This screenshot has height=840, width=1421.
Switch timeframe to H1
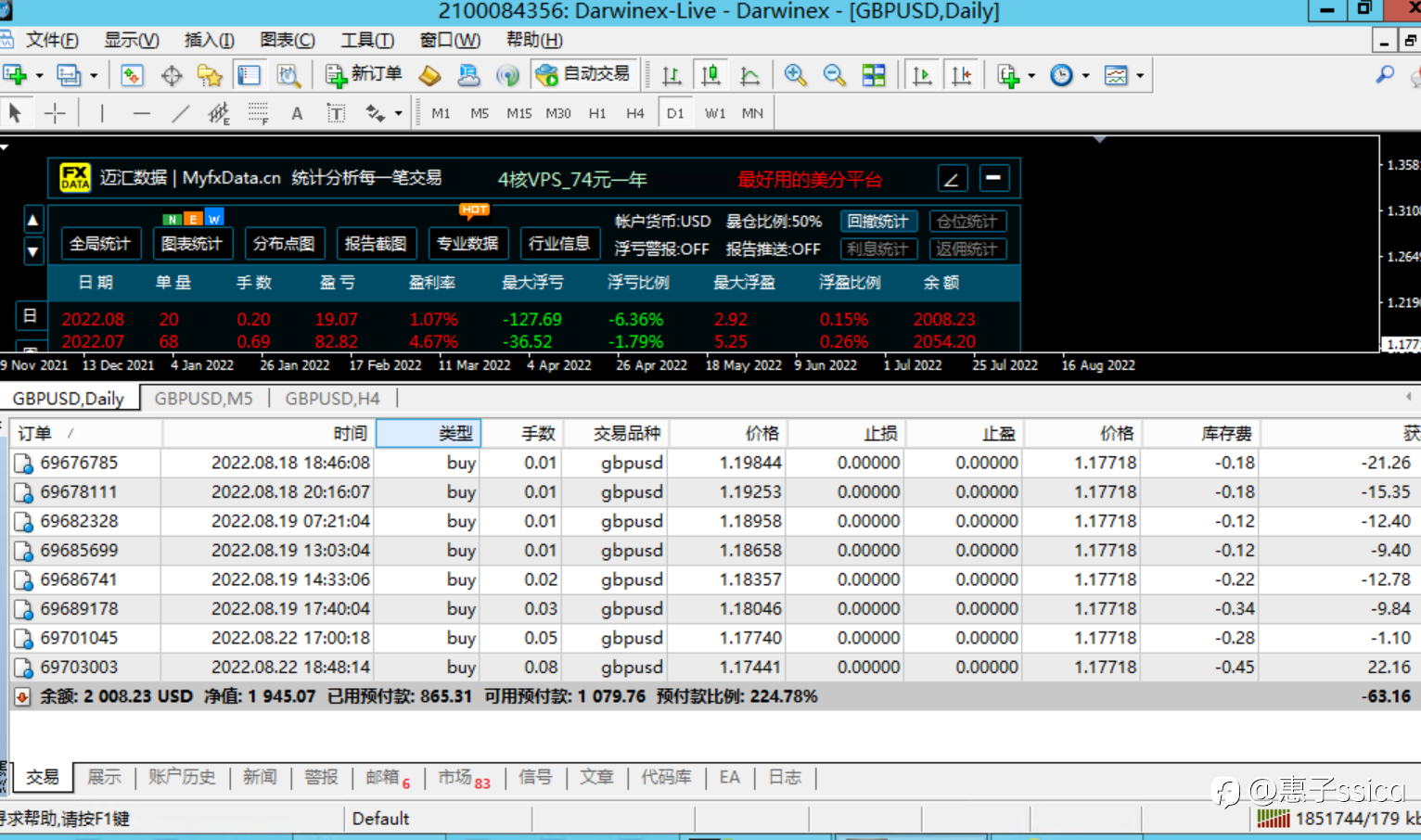597,113
